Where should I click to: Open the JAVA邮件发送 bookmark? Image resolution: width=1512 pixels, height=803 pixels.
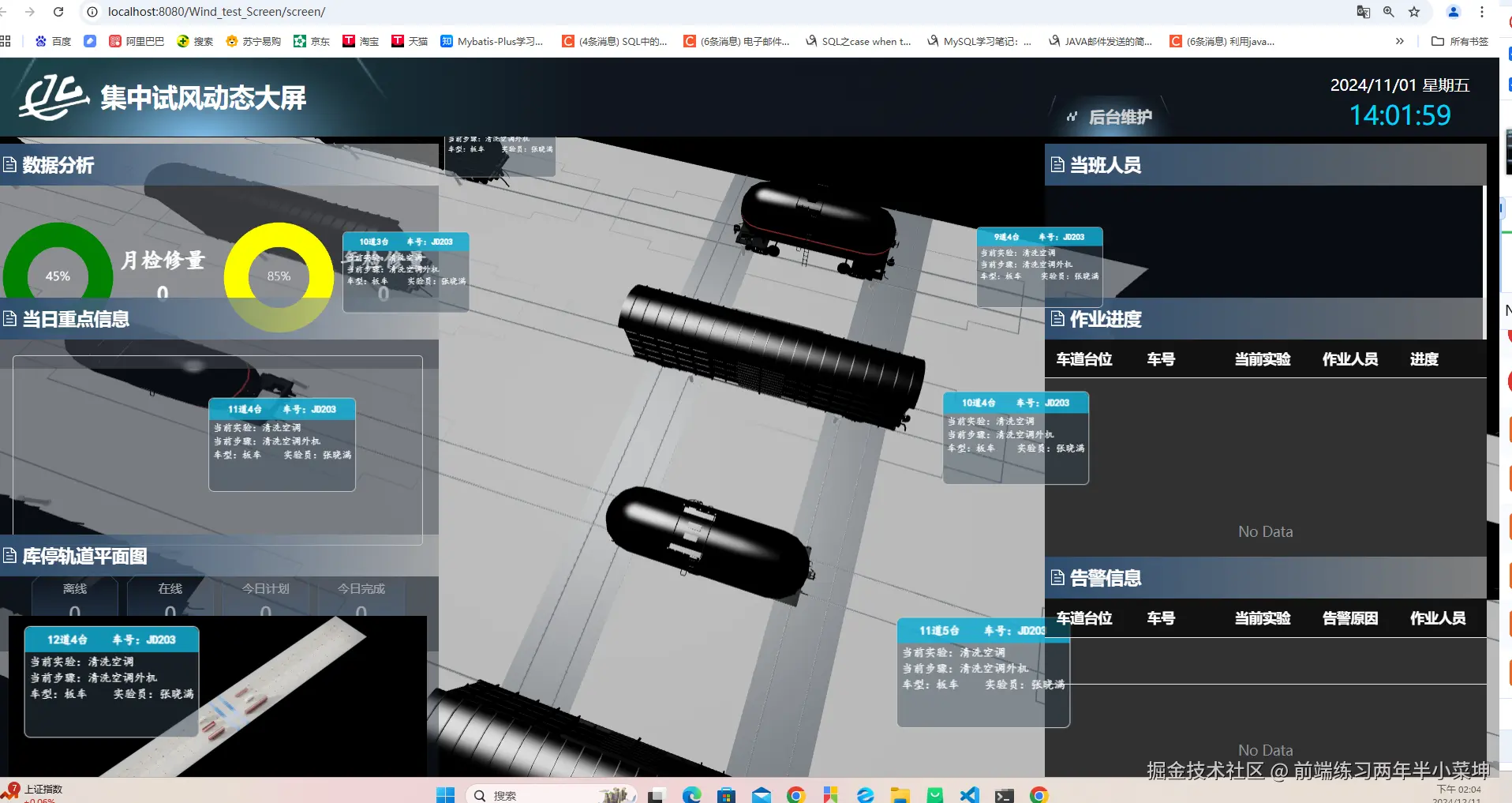(x=1101, y=41)
